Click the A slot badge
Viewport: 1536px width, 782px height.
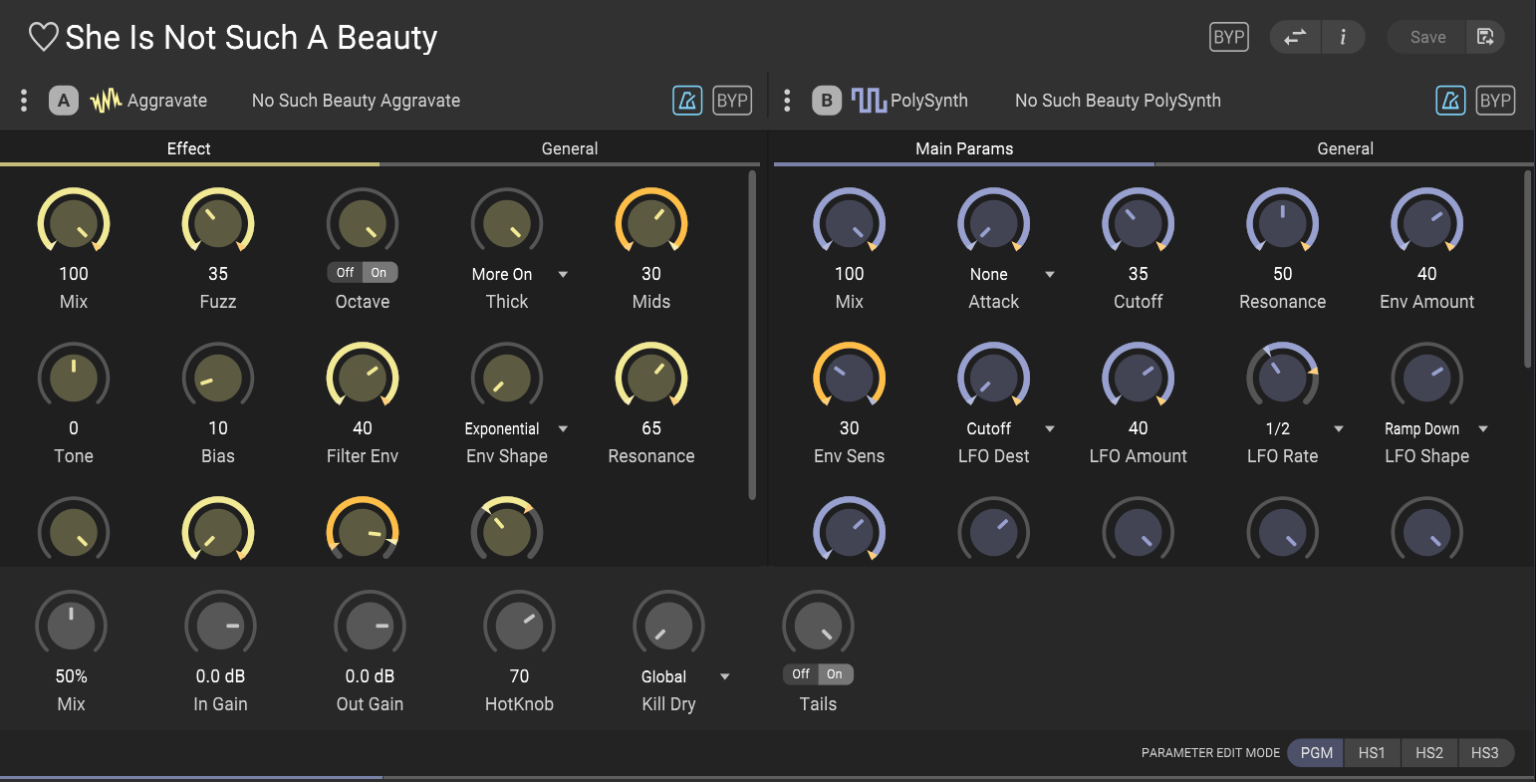click(64, 100)
